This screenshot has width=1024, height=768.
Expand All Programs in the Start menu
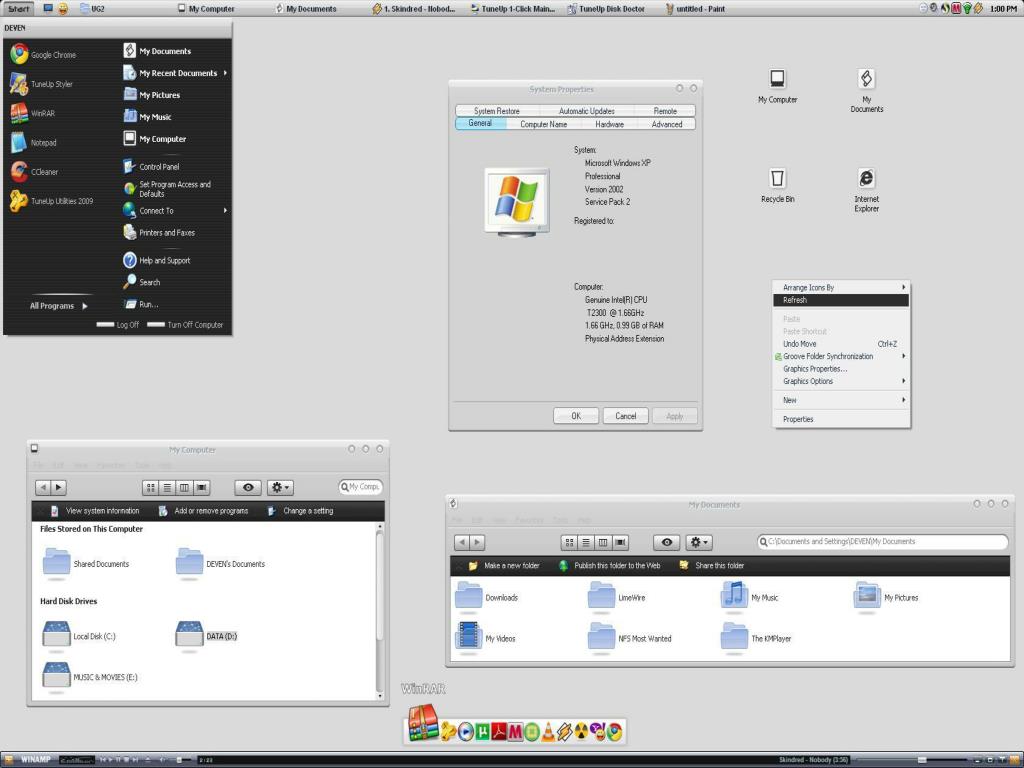pyautogui.click(x=58, y=306)
